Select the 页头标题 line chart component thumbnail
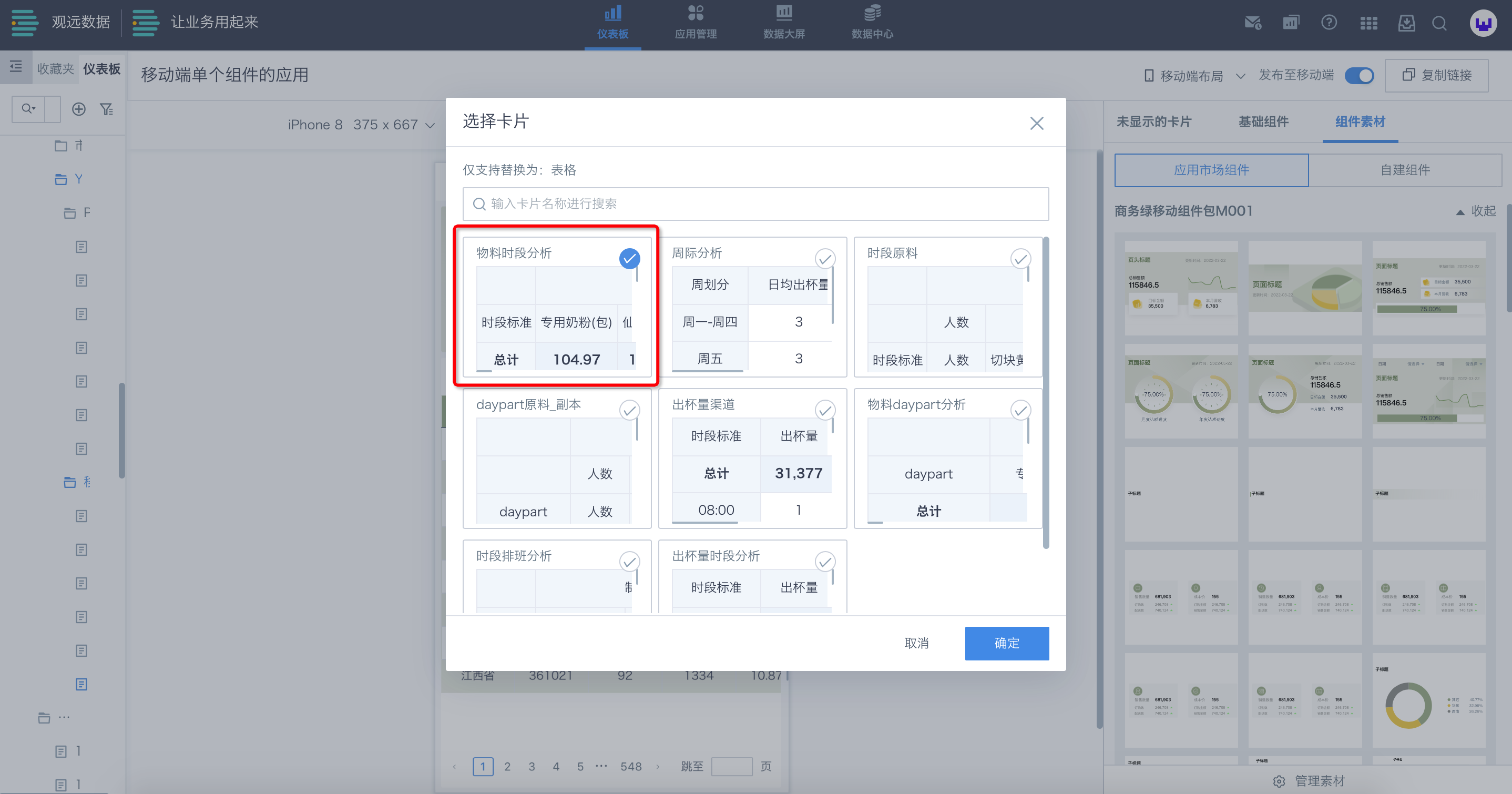The image size is (1512, 794). pos(1181,288)
